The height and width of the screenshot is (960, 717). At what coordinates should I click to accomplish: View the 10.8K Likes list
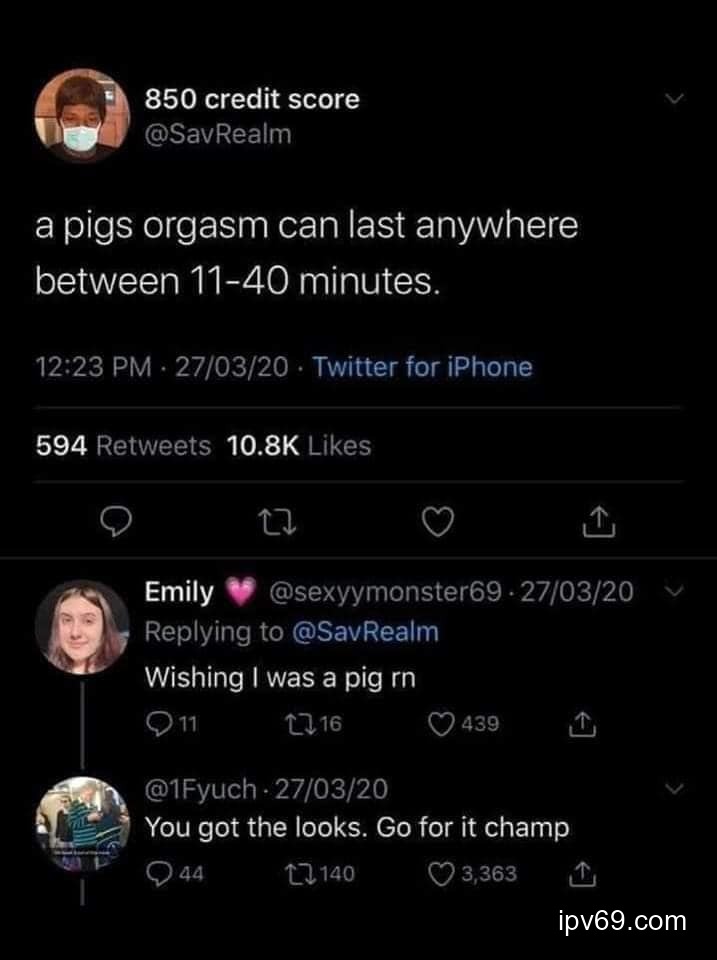point(299,446)
